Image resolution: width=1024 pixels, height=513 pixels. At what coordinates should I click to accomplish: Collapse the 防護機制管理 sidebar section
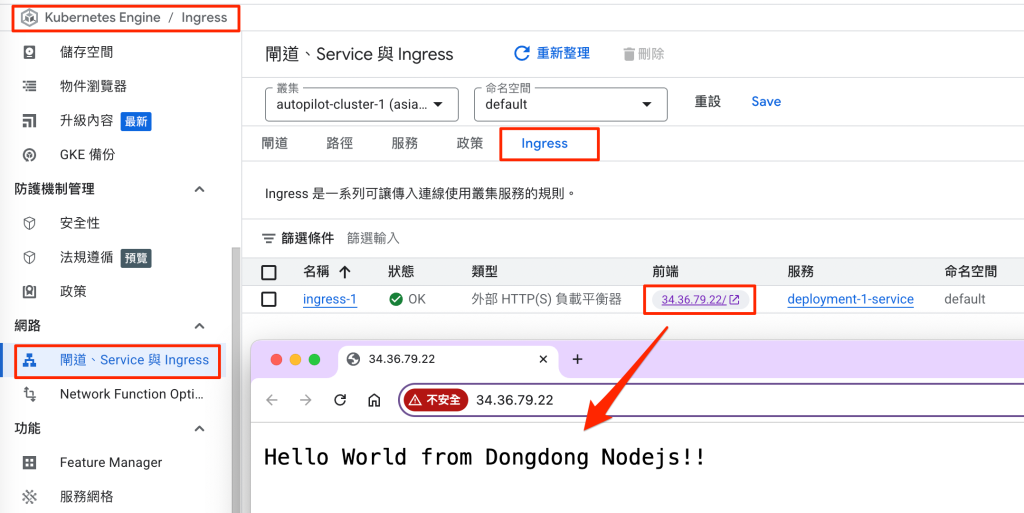(x=199, y=189)
